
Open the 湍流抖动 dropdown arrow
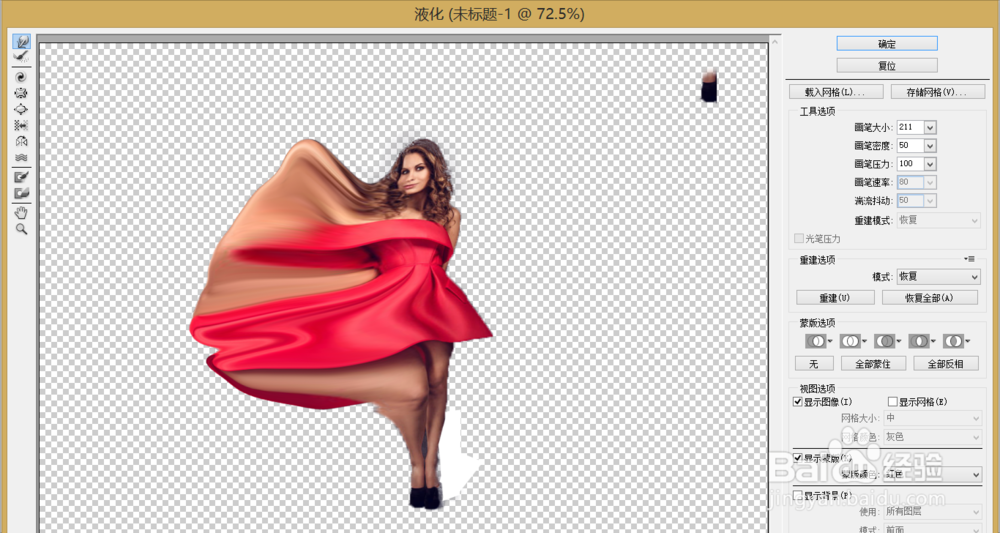(929, 201)
